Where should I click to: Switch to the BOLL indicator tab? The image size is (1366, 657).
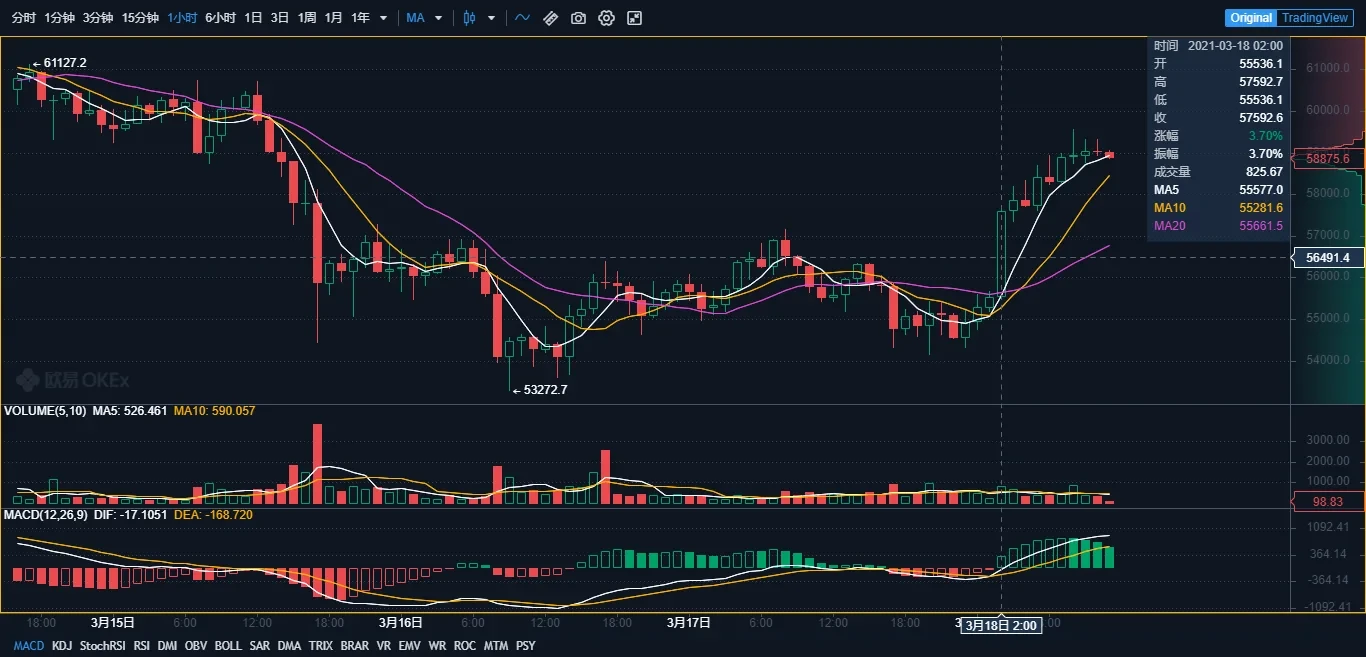(228, 646)
